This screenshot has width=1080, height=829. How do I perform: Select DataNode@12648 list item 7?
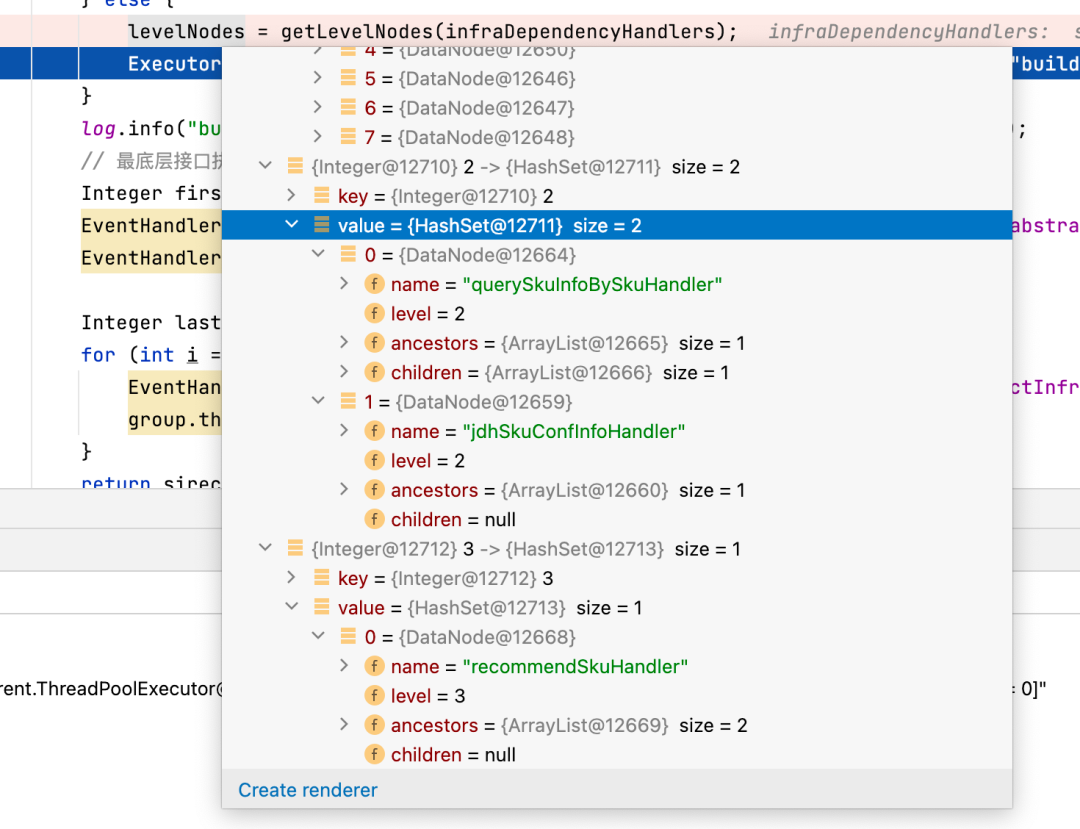[470, 137]
